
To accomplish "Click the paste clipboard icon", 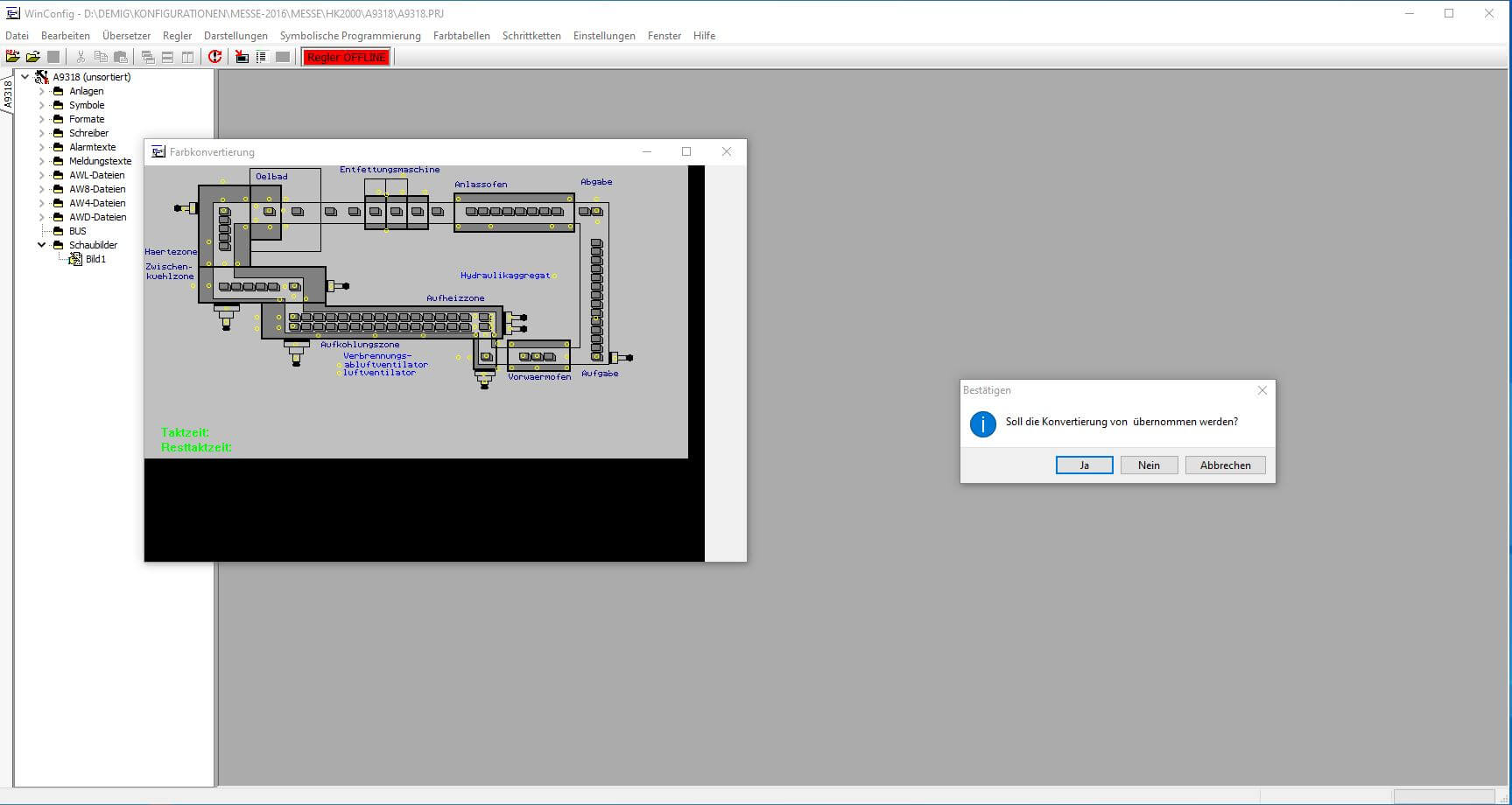I will [x=121, y=57].
